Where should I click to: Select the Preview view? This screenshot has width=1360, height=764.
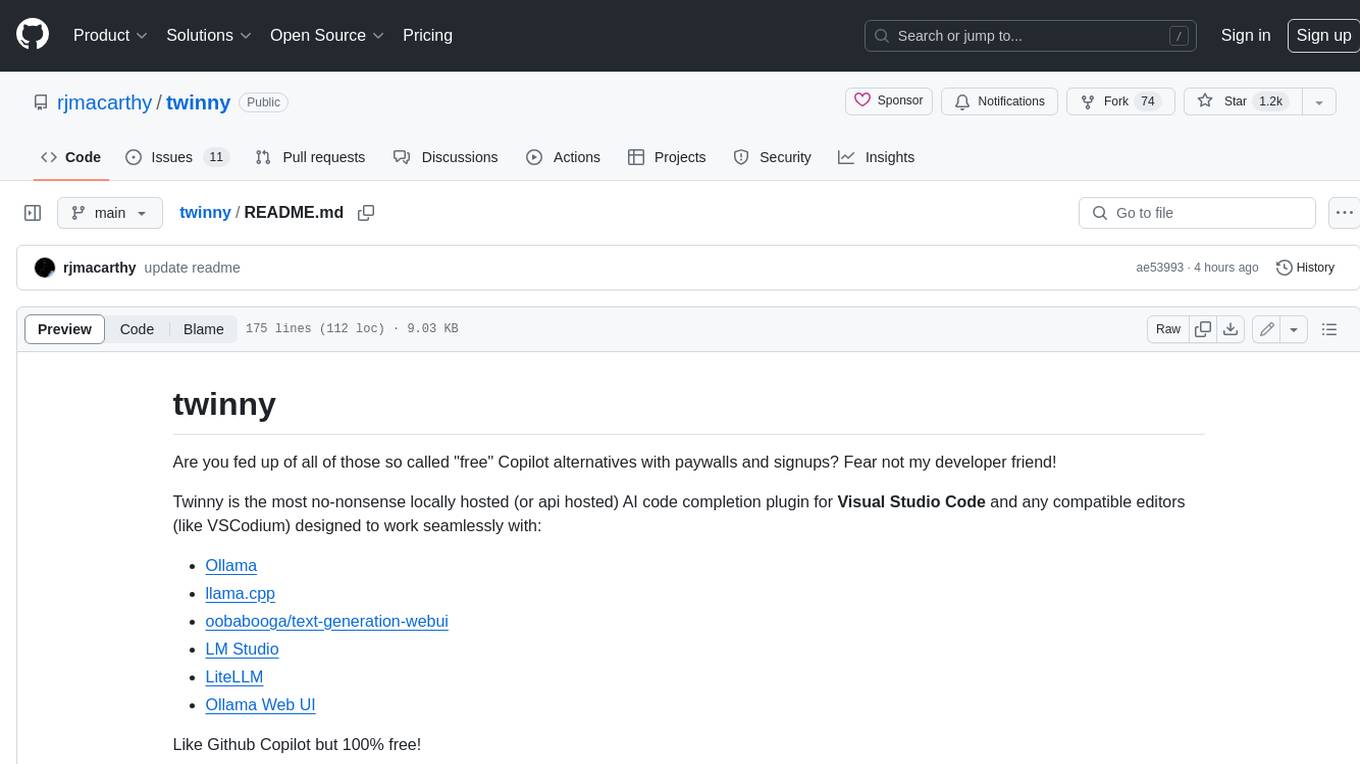pos(65,329)
